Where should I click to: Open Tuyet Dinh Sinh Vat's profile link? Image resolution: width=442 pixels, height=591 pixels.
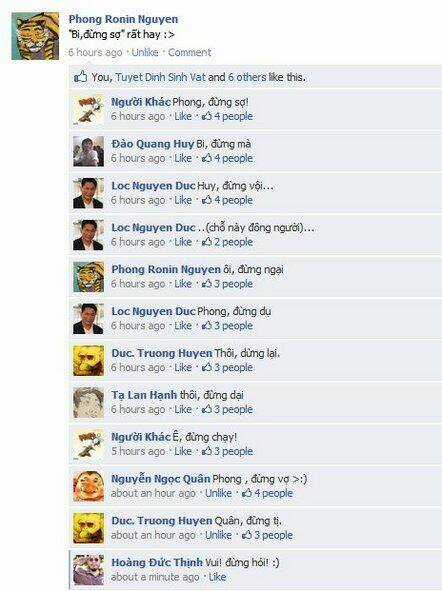(x=160, y=77)
